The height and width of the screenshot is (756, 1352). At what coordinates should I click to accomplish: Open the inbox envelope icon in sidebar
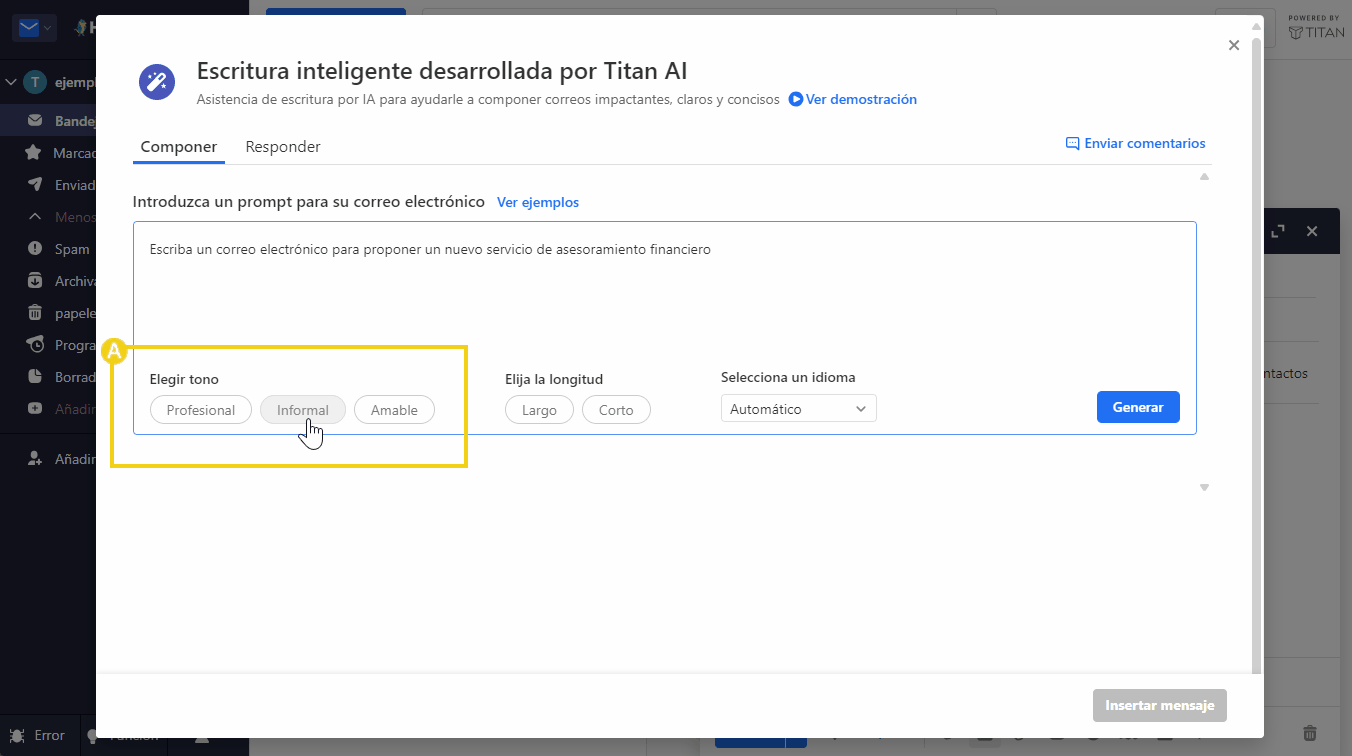[35, 121]
